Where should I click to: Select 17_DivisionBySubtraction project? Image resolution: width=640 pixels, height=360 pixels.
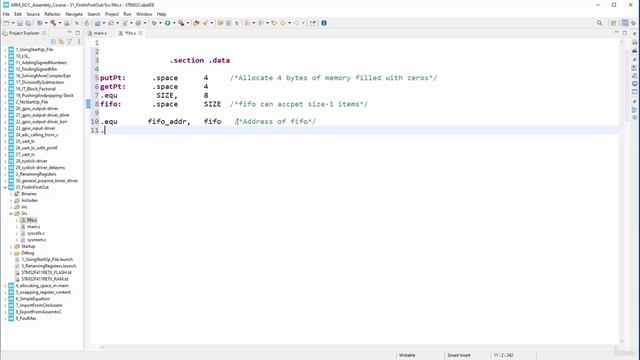[40, 82]
